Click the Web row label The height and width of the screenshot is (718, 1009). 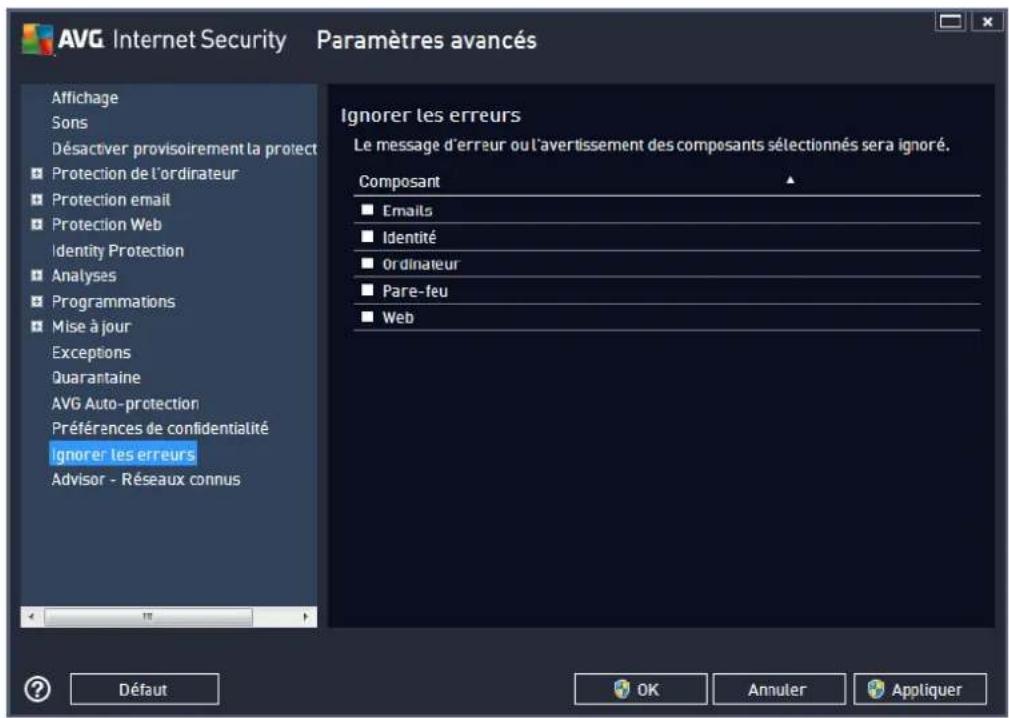pos(398,317)
